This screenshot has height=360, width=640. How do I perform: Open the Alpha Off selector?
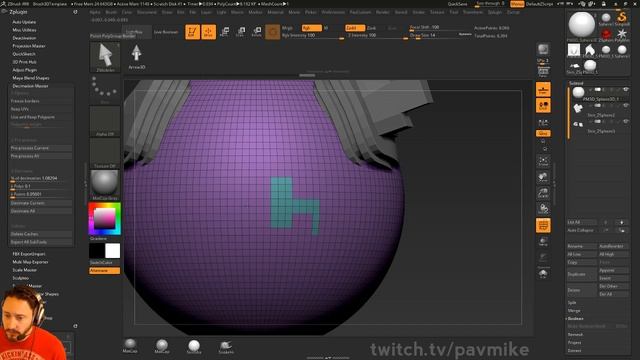[x=105, y=121]
